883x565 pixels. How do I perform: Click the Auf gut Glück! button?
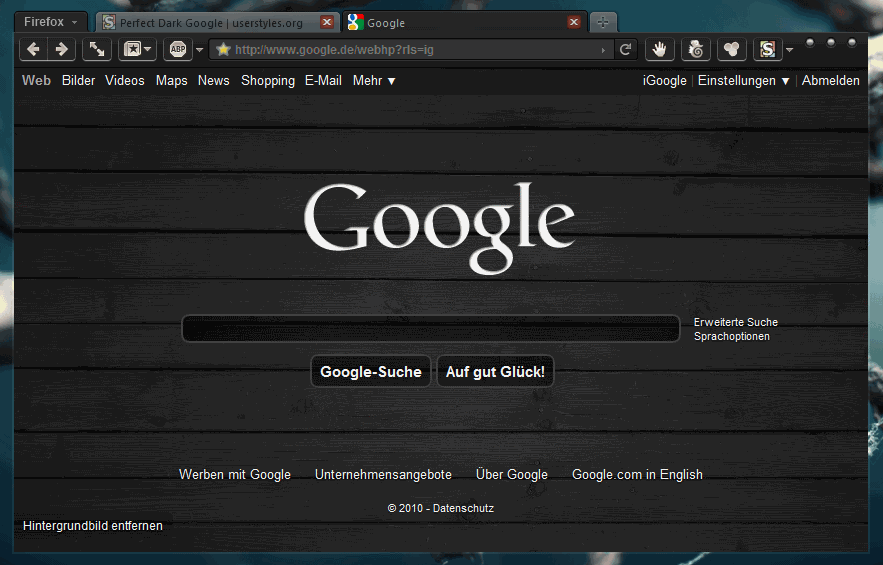pos(496,372)
